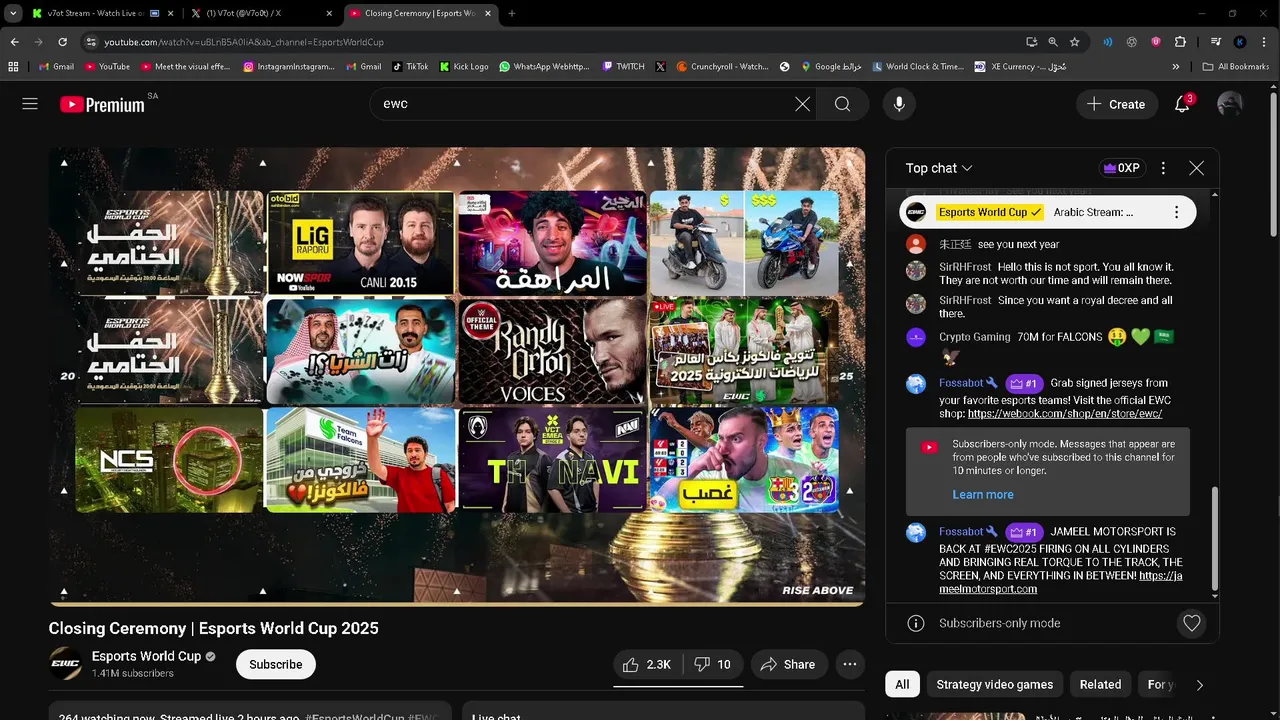
Task: Open World Clock & Time bookmark
Action: [x=918, y=67]
